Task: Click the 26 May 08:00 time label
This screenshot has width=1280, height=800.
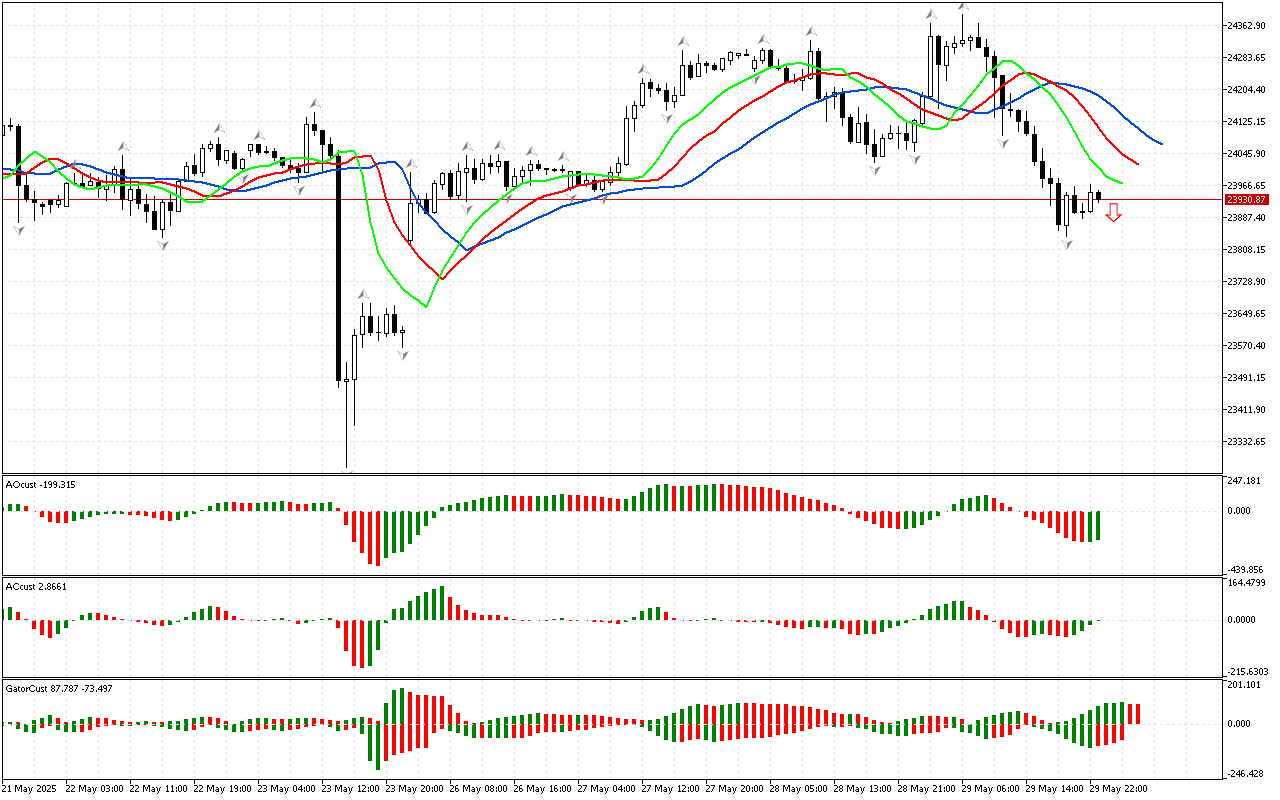Action: [479, 788]
